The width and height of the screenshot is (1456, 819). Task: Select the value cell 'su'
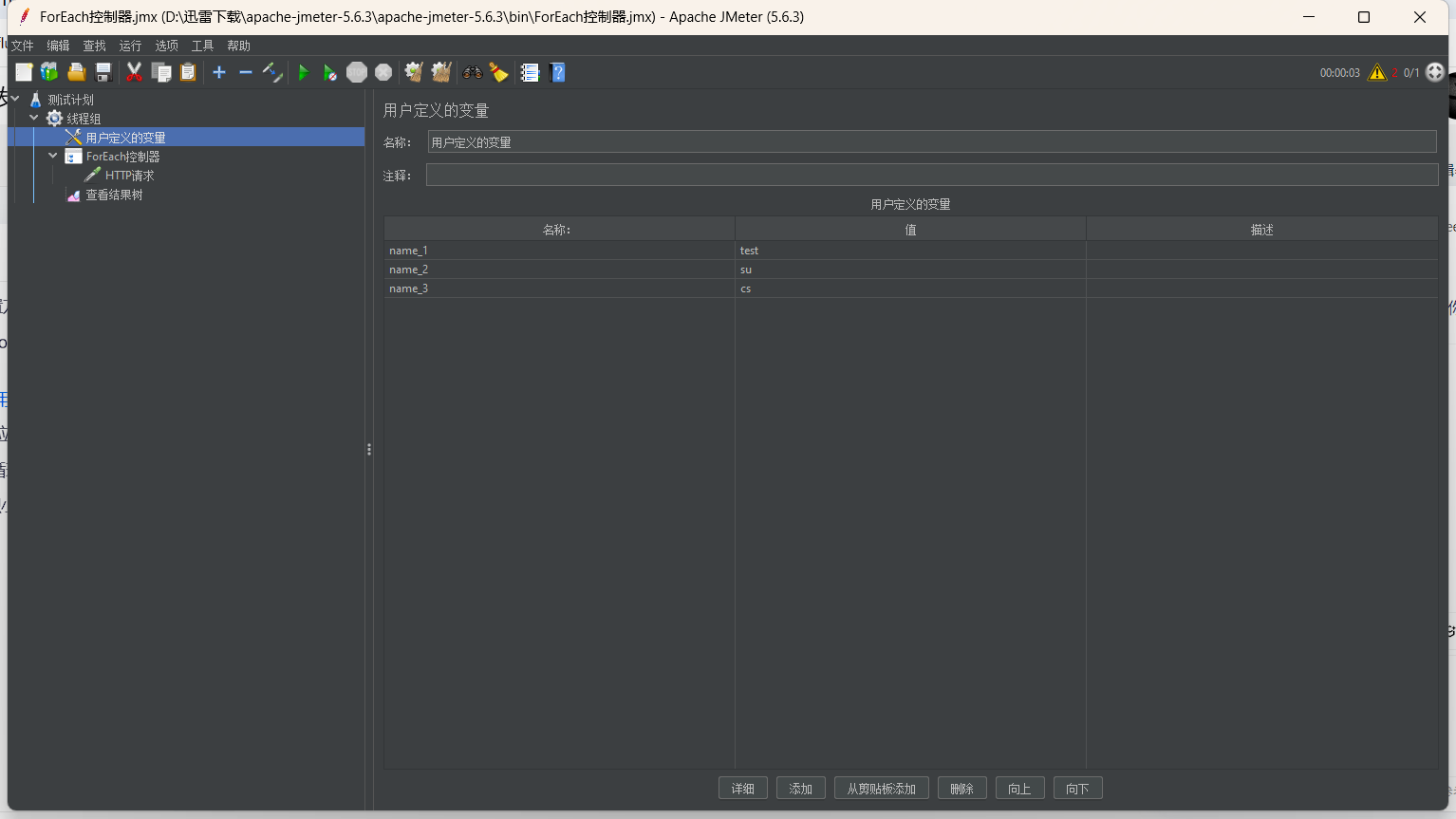click(x=910, y=270)
